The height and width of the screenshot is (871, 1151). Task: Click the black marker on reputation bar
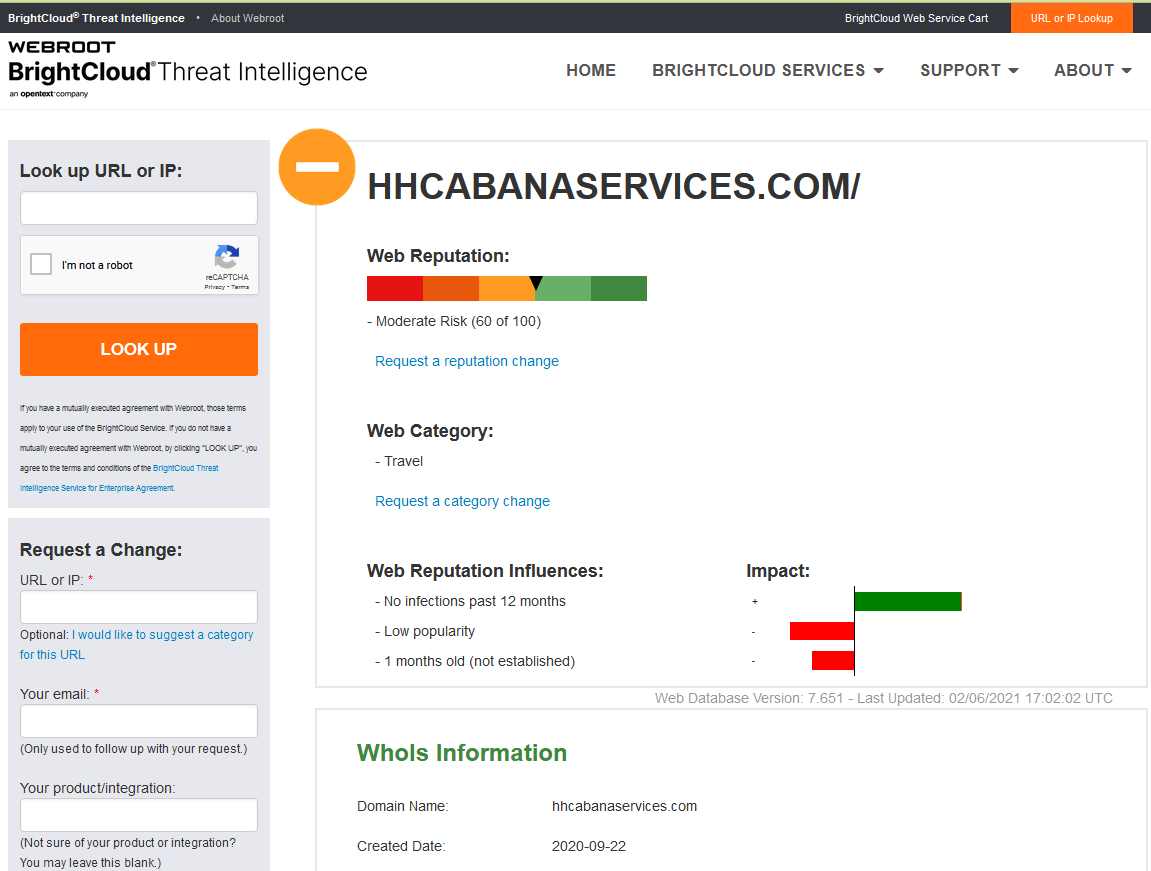(536, 283)
